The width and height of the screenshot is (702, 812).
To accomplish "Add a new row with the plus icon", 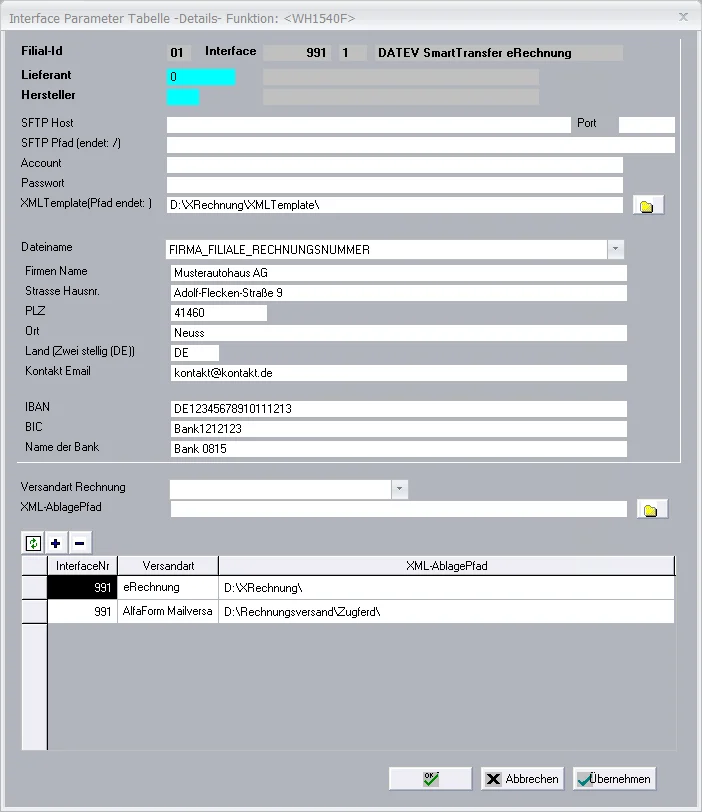I will (x=56, y=543).
